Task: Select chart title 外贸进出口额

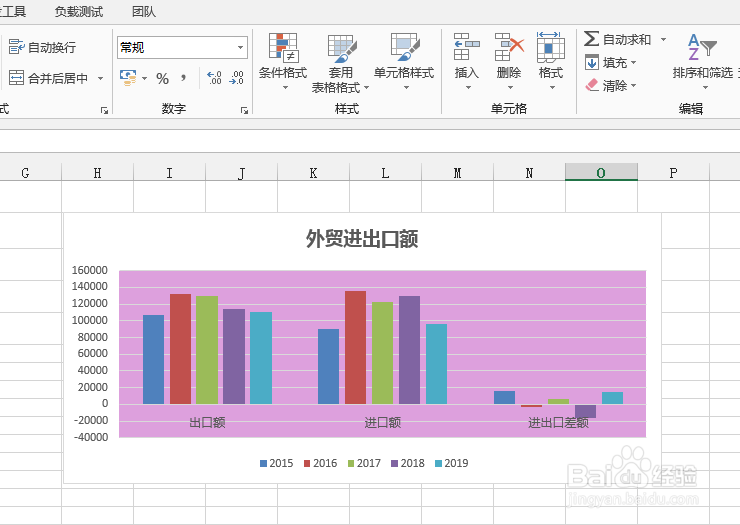Action: (x=362, y=238)
